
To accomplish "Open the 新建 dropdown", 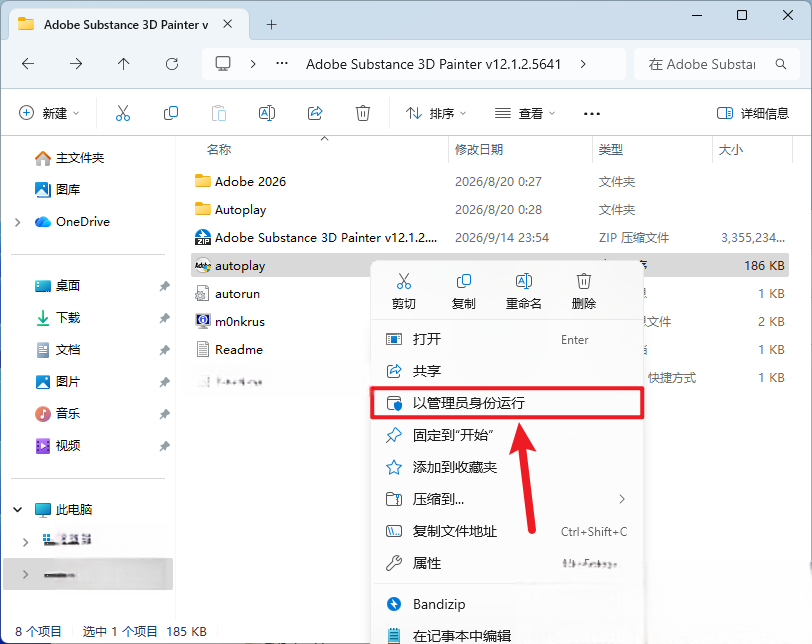I will 49,113.
